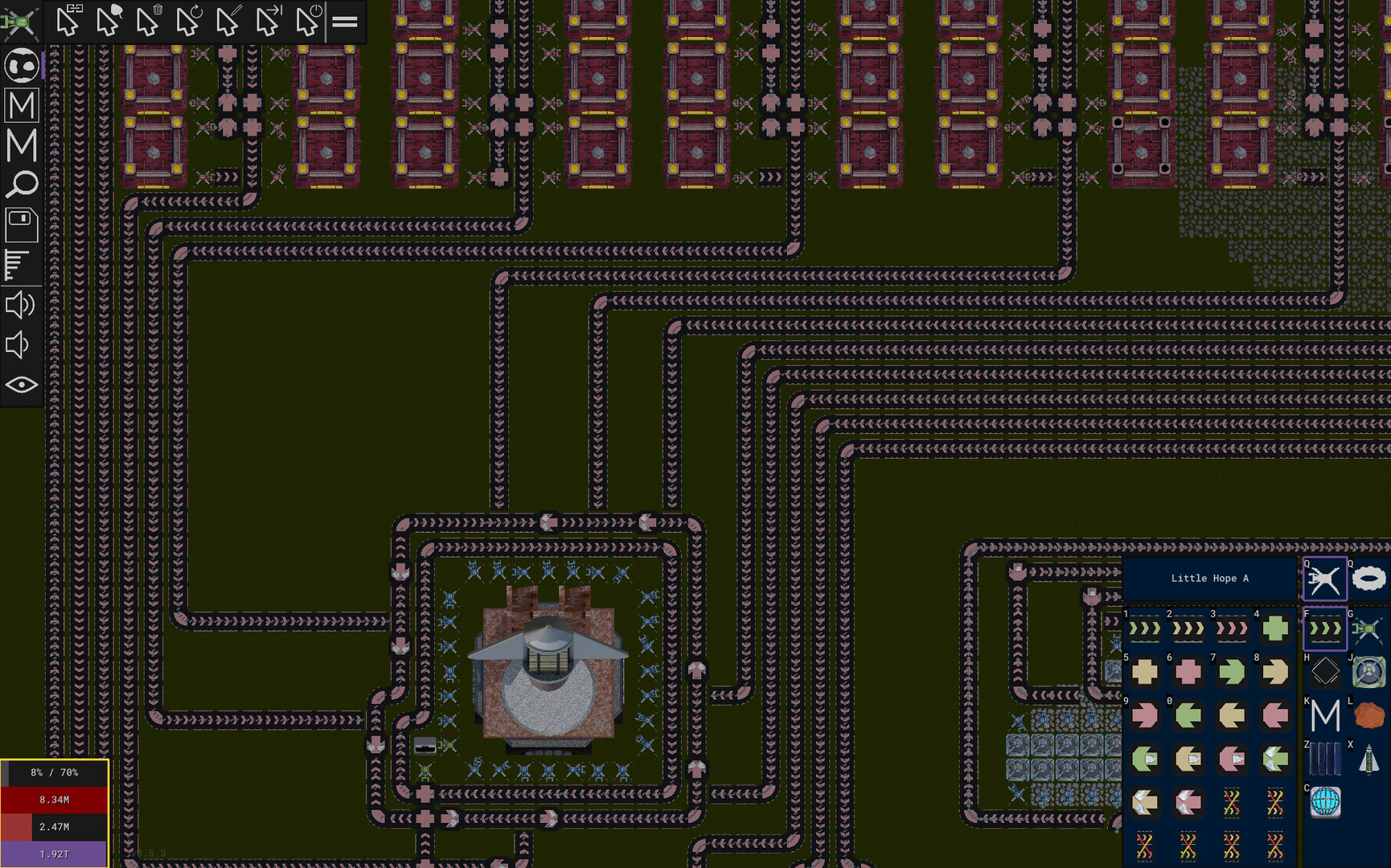Choose tan left arrow merger

coord(1231,715)
